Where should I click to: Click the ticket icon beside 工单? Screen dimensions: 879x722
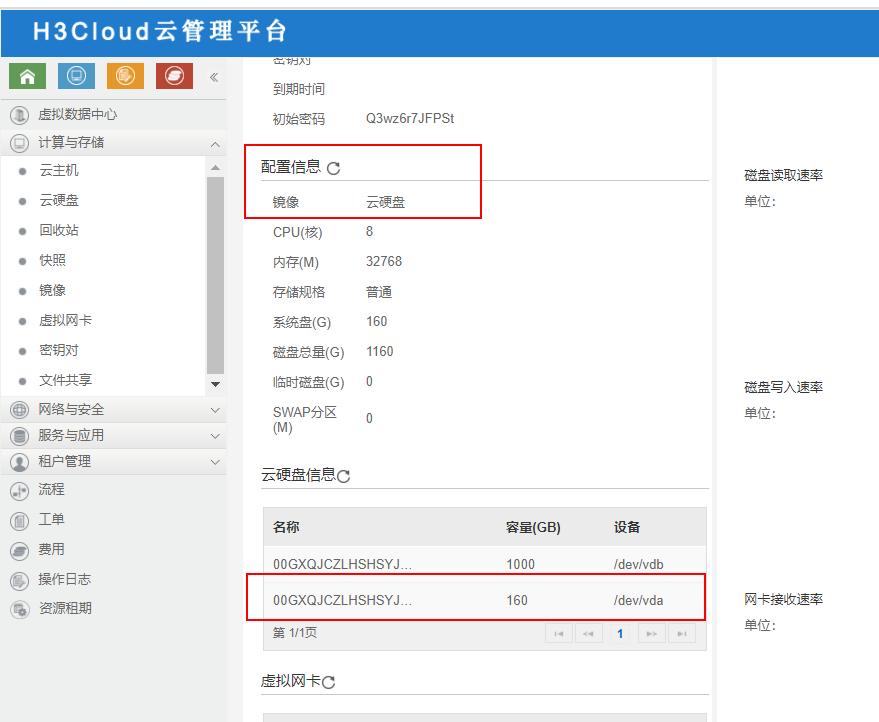coord(20,521)
